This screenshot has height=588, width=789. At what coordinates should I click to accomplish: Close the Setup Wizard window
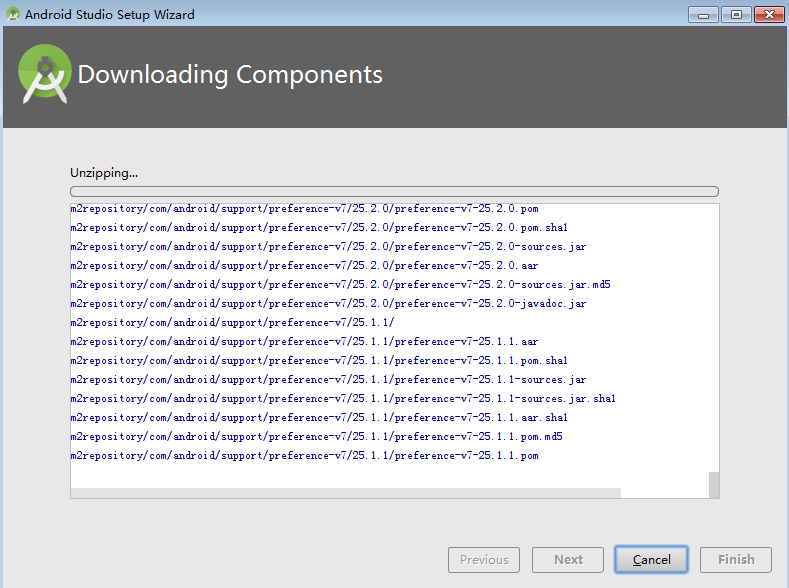click(769, 15)
